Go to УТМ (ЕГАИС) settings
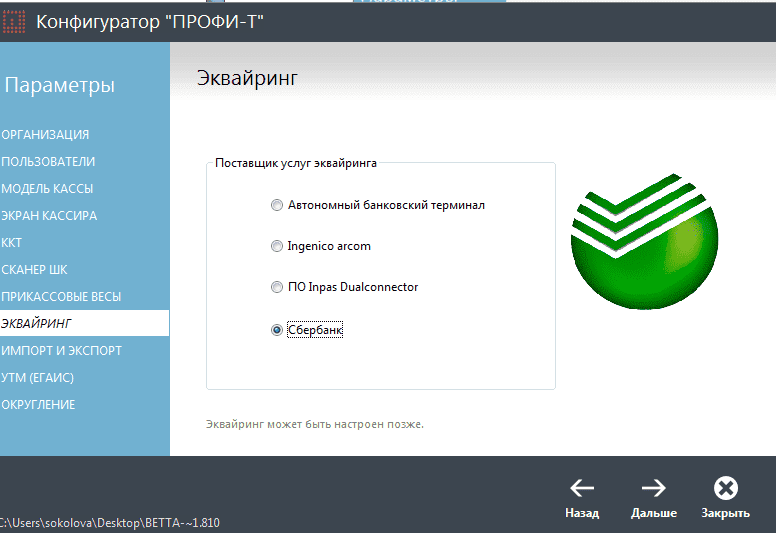This screenshot has width=776, height=533. pos(37,378)
